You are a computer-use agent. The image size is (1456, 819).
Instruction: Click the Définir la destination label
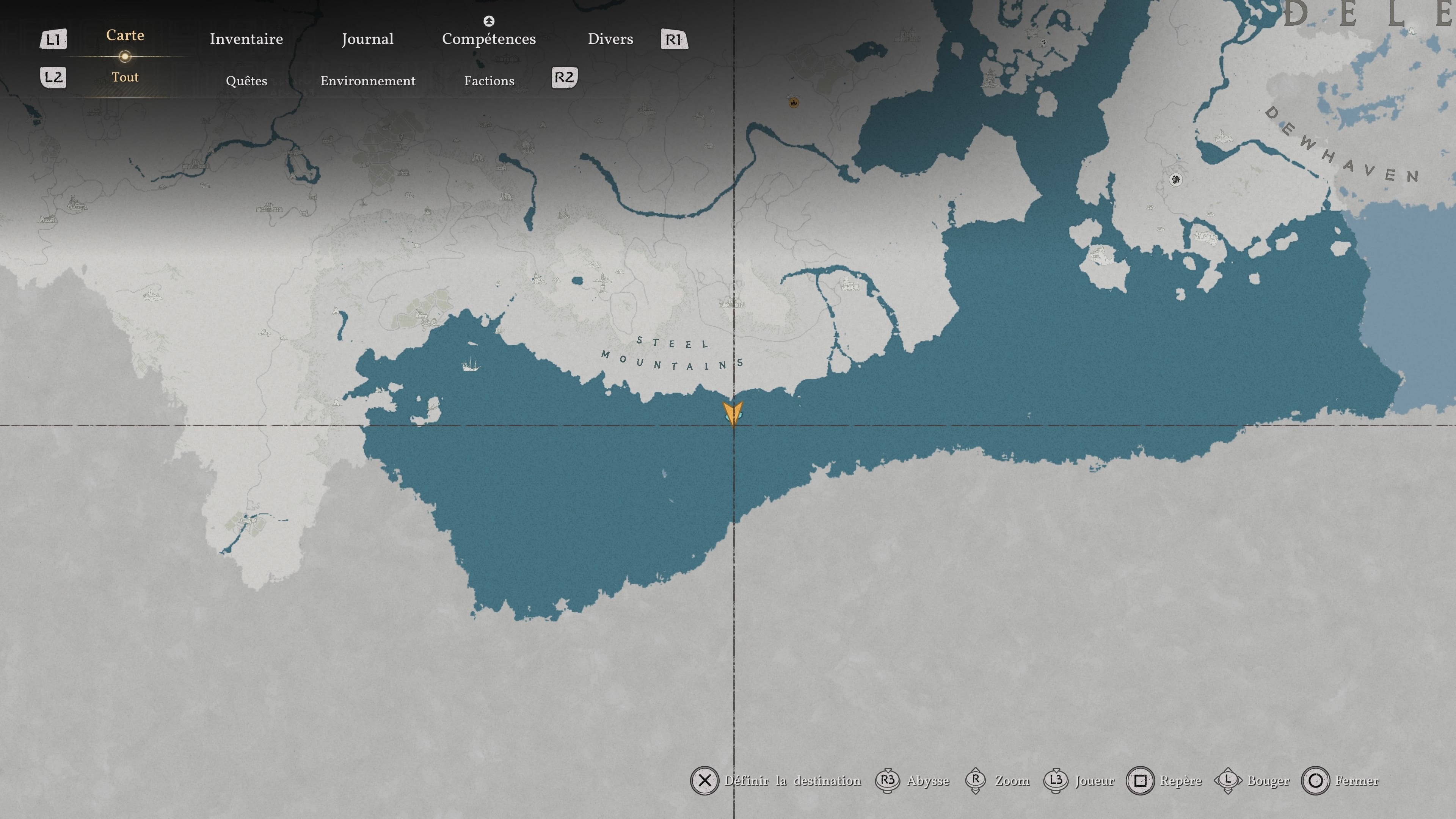(x=793, y=781)
